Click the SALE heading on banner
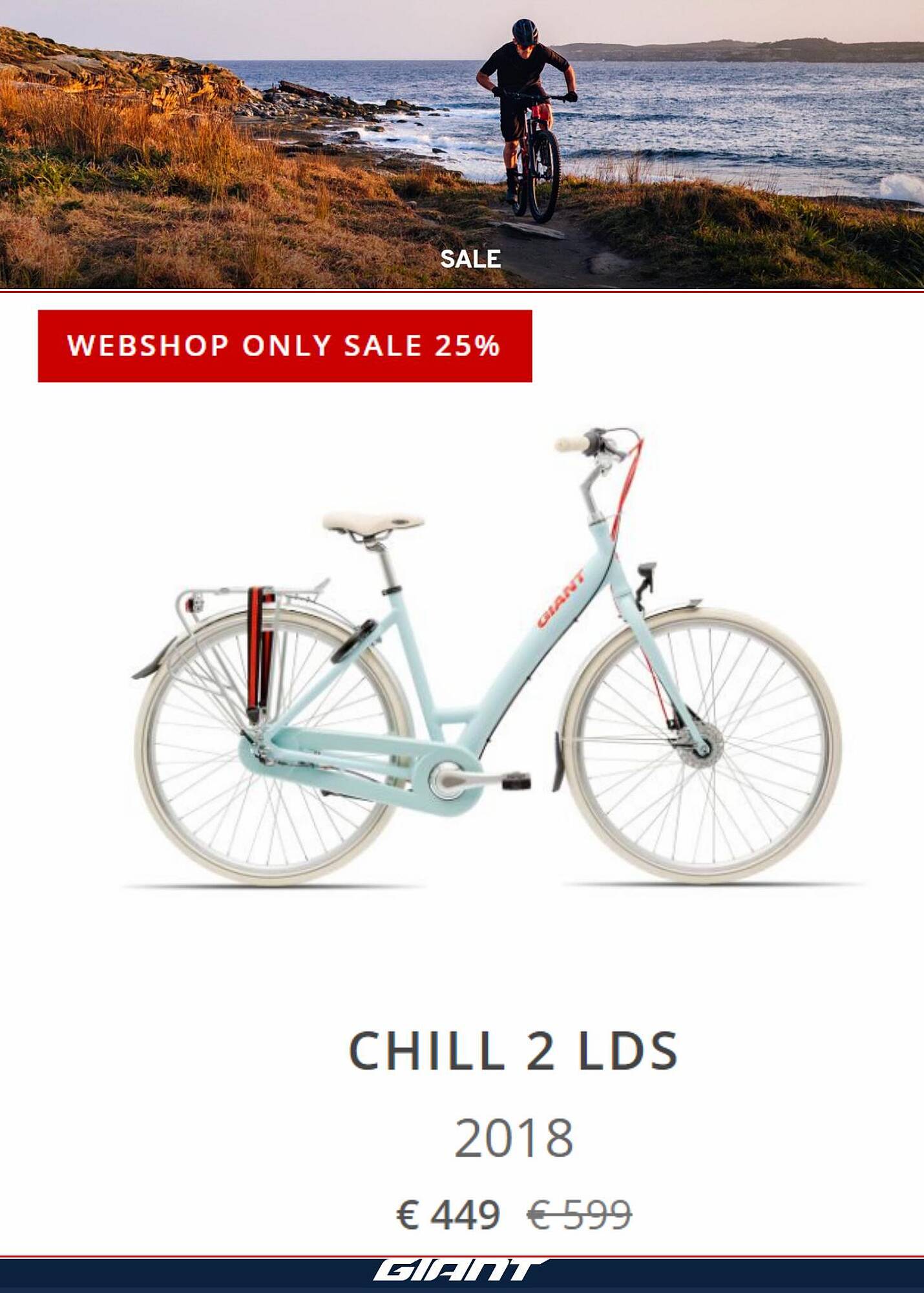 (x=470, y=259)
